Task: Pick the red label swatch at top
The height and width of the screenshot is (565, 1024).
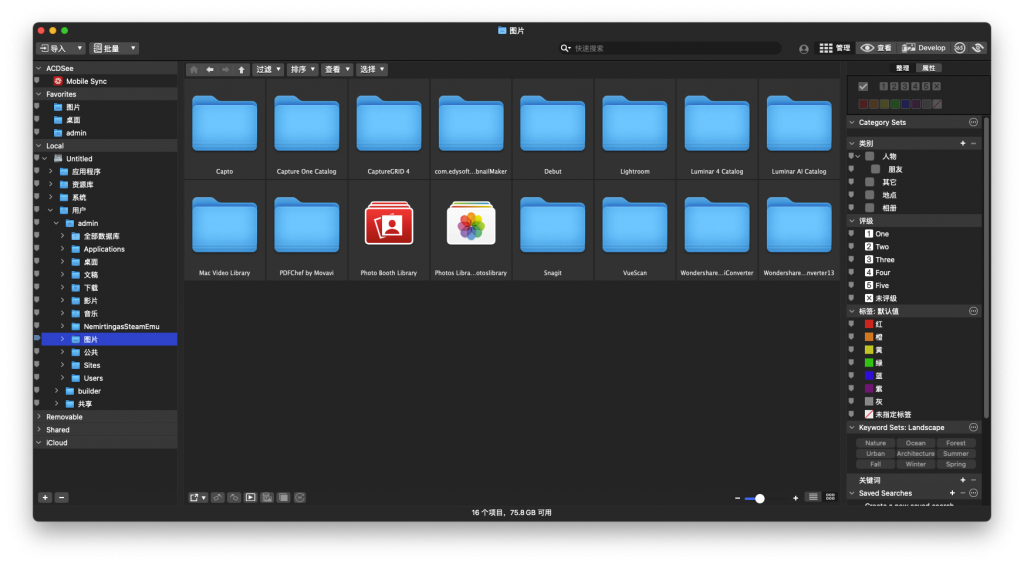Action: click(863, 104)
